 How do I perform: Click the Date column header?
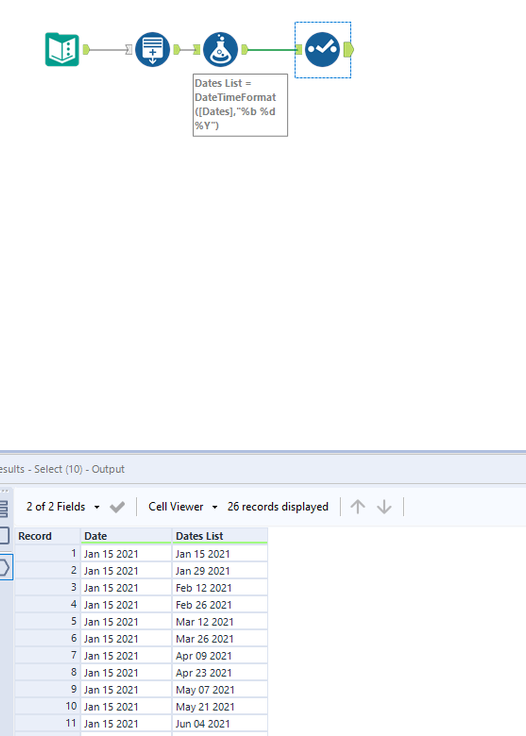click(x=126, y=536)
